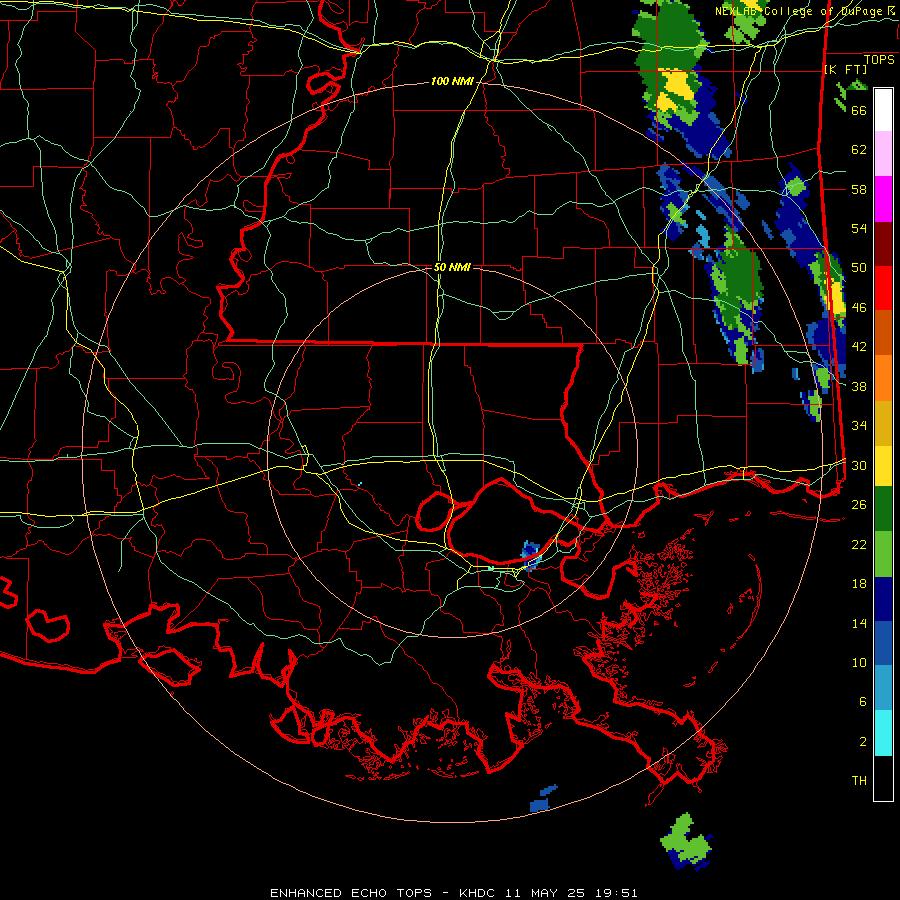Click the cyan legend color segment
Screen dimensions: 900x900
pos(883,733)
